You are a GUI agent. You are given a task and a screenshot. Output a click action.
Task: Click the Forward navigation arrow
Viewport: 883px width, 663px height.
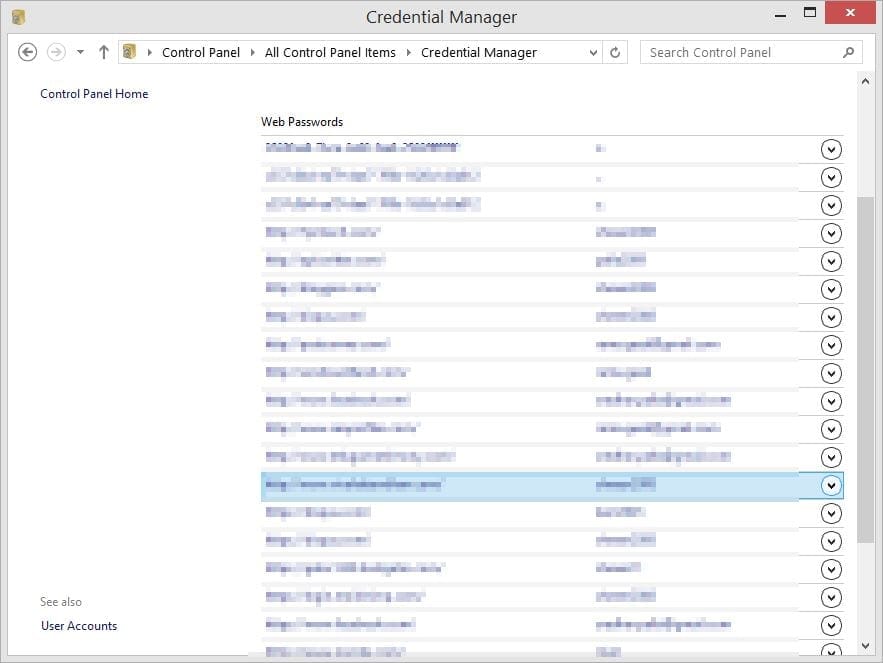click(x=56, y=52)
